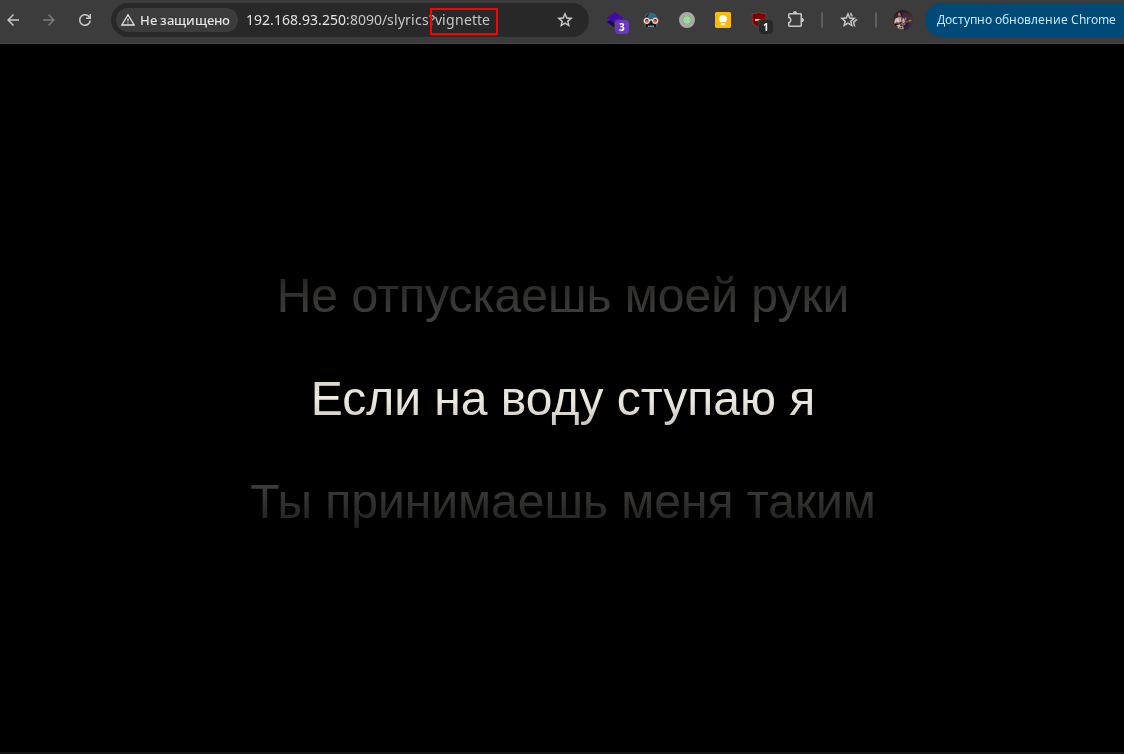Viewport: 1124px width, 754px height.
Task: Click the masked face extension icon
Action: (651, 20)
